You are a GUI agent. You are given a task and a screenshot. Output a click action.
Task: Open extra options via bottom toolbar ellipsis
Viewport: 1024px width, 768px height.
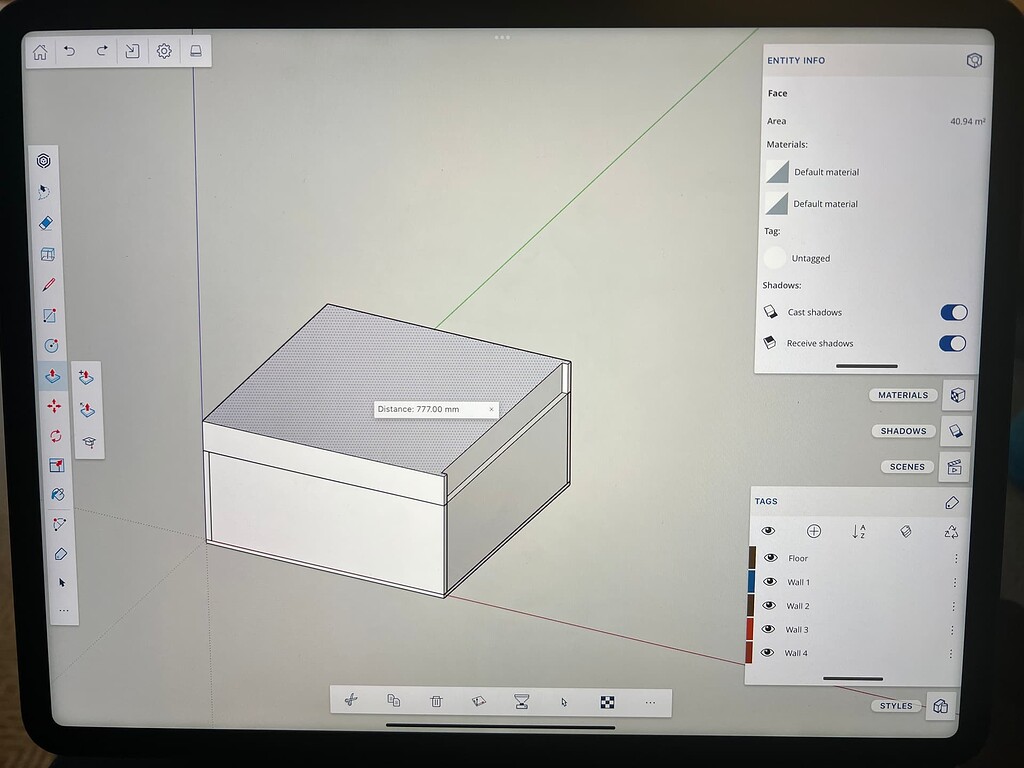(650, 703)
